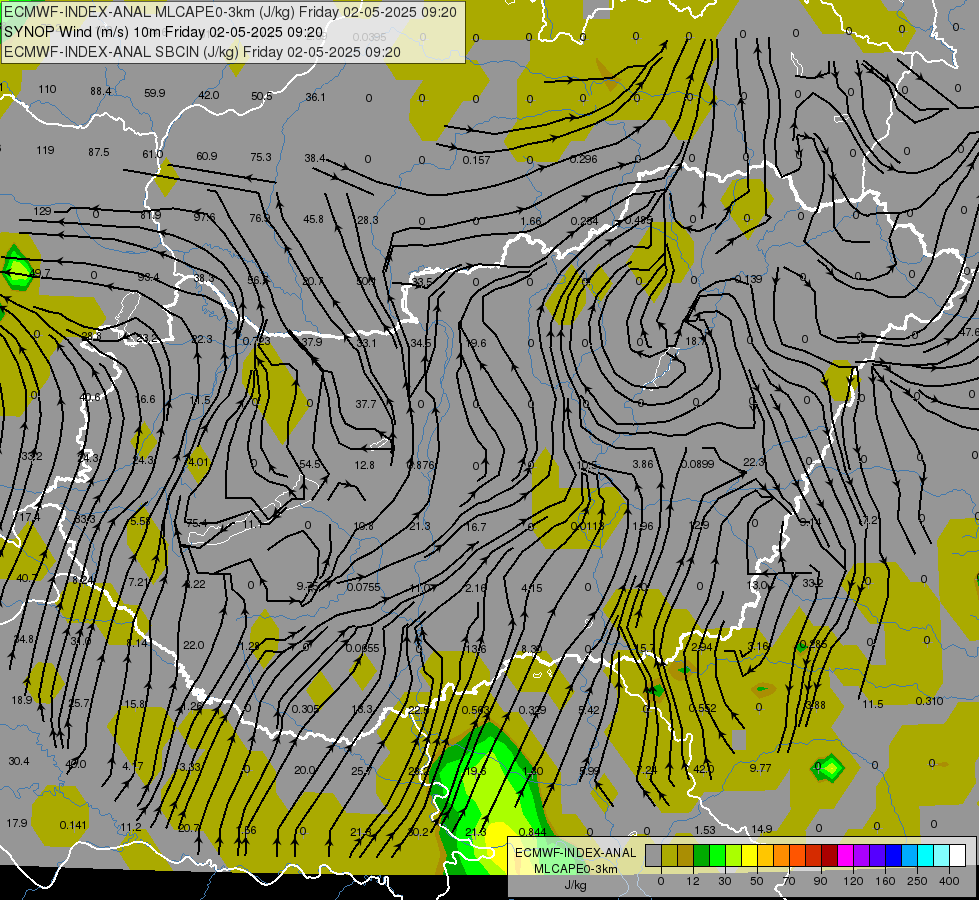Image resolution: width=979 pixels, height=900 pixels.
Task: Click the SBCIN value 17.9
Action: 17,823
